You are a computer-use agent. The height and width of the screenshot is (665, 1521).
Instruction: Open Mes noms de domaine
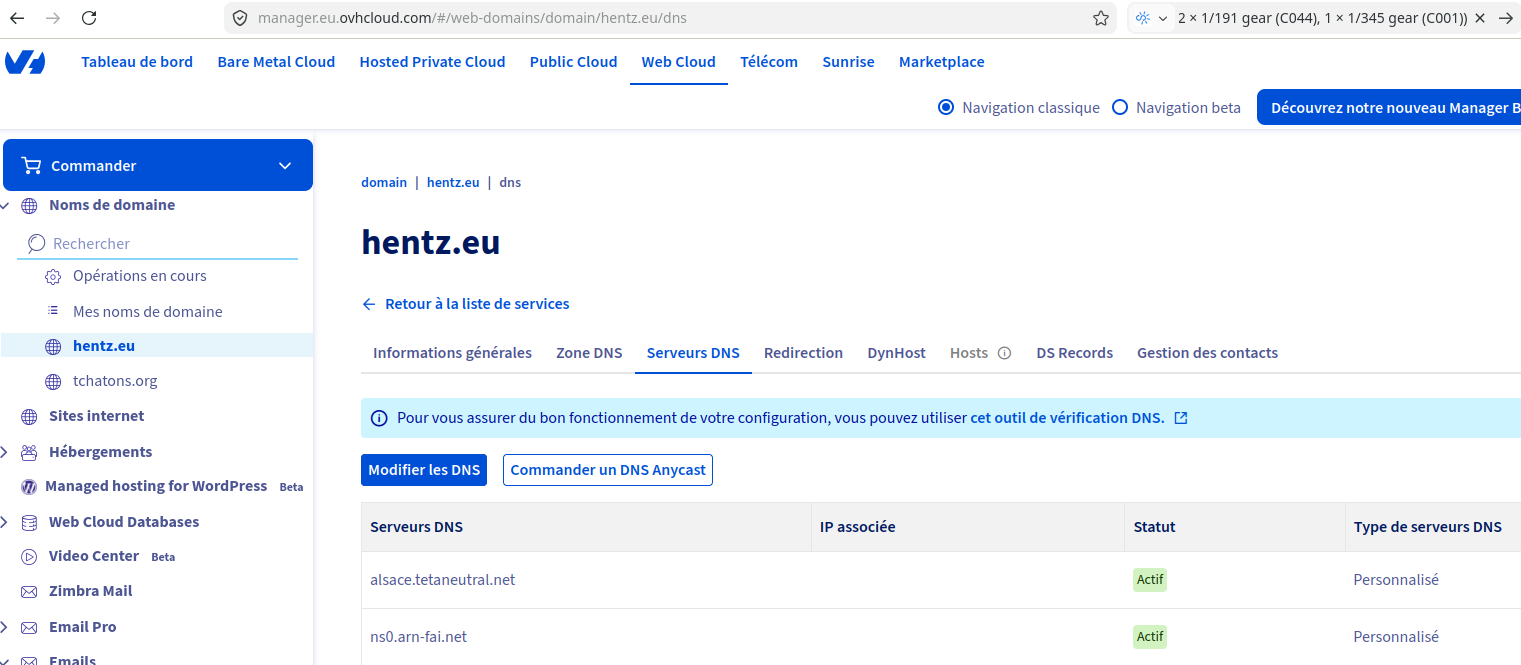click(148, 312)
